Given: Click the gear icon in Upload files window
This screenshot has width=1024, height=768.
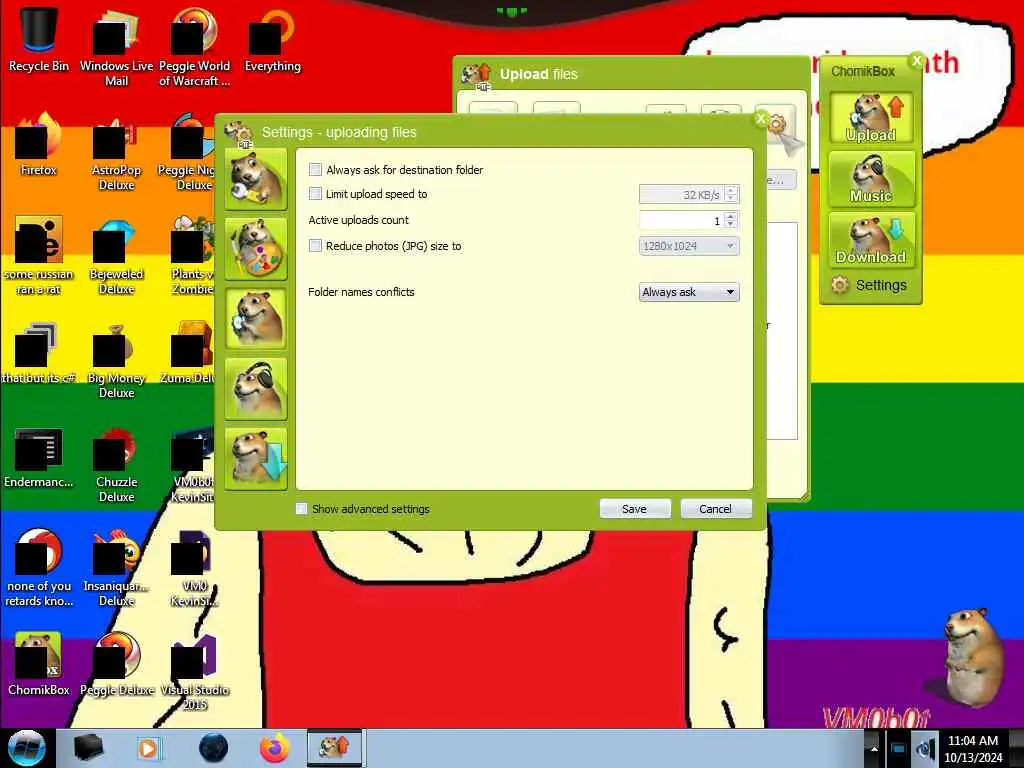Looking at the screenshot, I should click(x=775, y=122).
